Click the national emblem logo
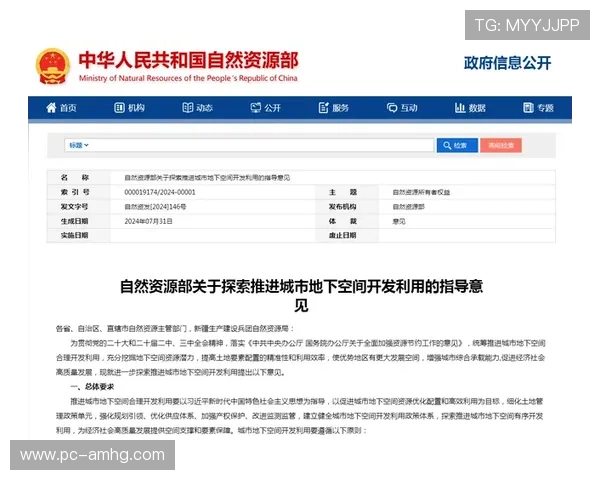This screenshot has height=480, width=600. [x=53, y=66]
